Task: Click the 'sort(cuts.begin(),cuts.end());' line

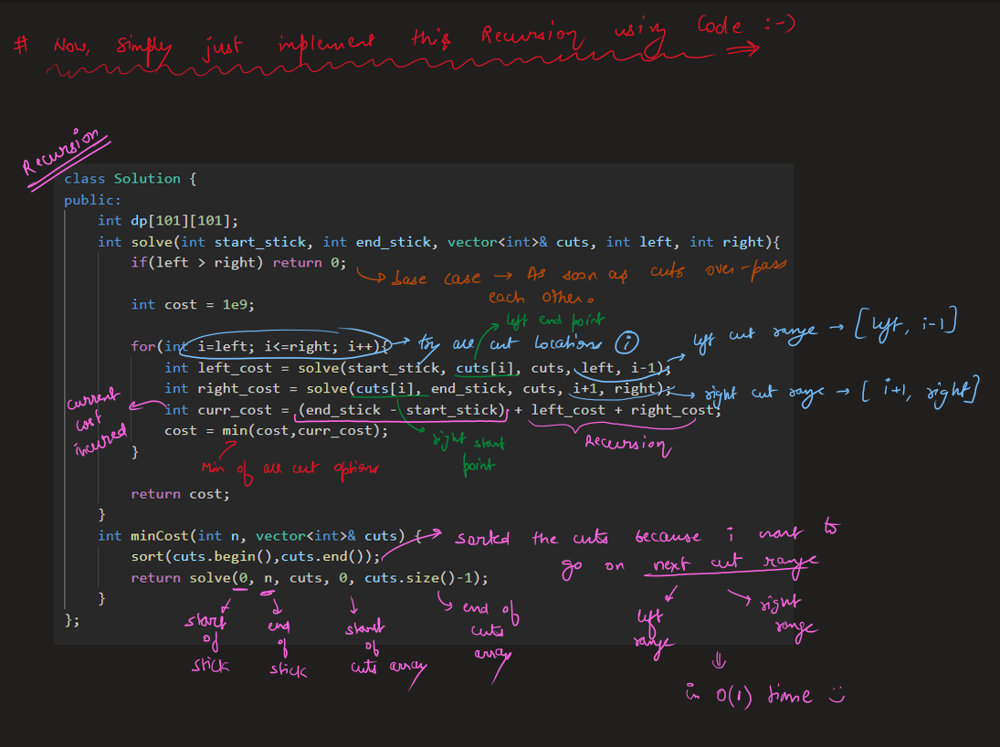Action: tap(255, 557)
